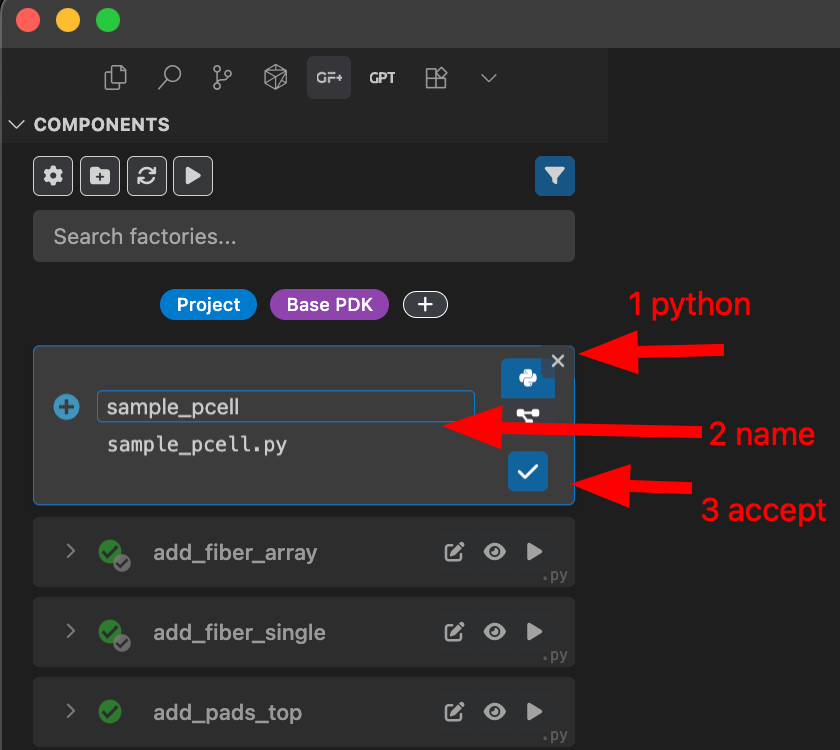Create new folder in Components panel
This screenshot has width=840, height=750.
coord(99,175)
